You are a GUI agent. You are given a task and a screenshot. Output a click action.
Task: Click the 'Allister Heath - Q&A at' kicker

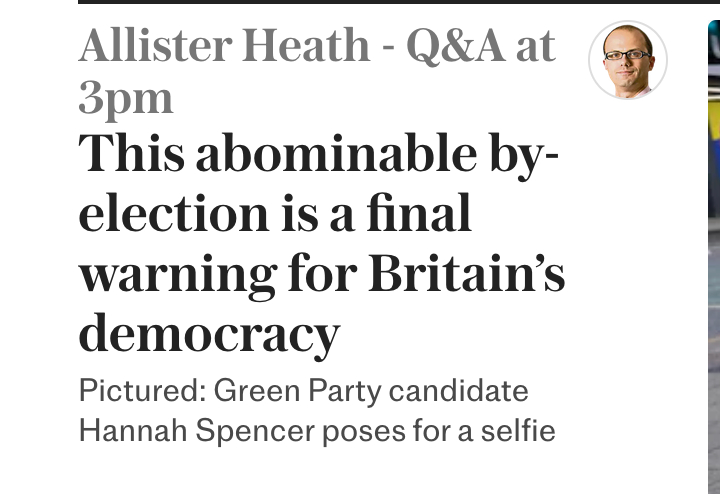pyautogui.click(x=316, y=47)
